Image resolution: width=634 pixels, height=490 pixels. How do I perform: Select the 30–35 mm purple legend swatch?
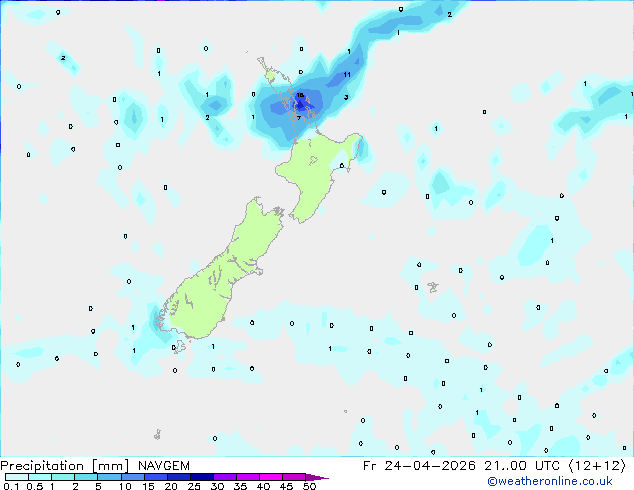(225, 477)
